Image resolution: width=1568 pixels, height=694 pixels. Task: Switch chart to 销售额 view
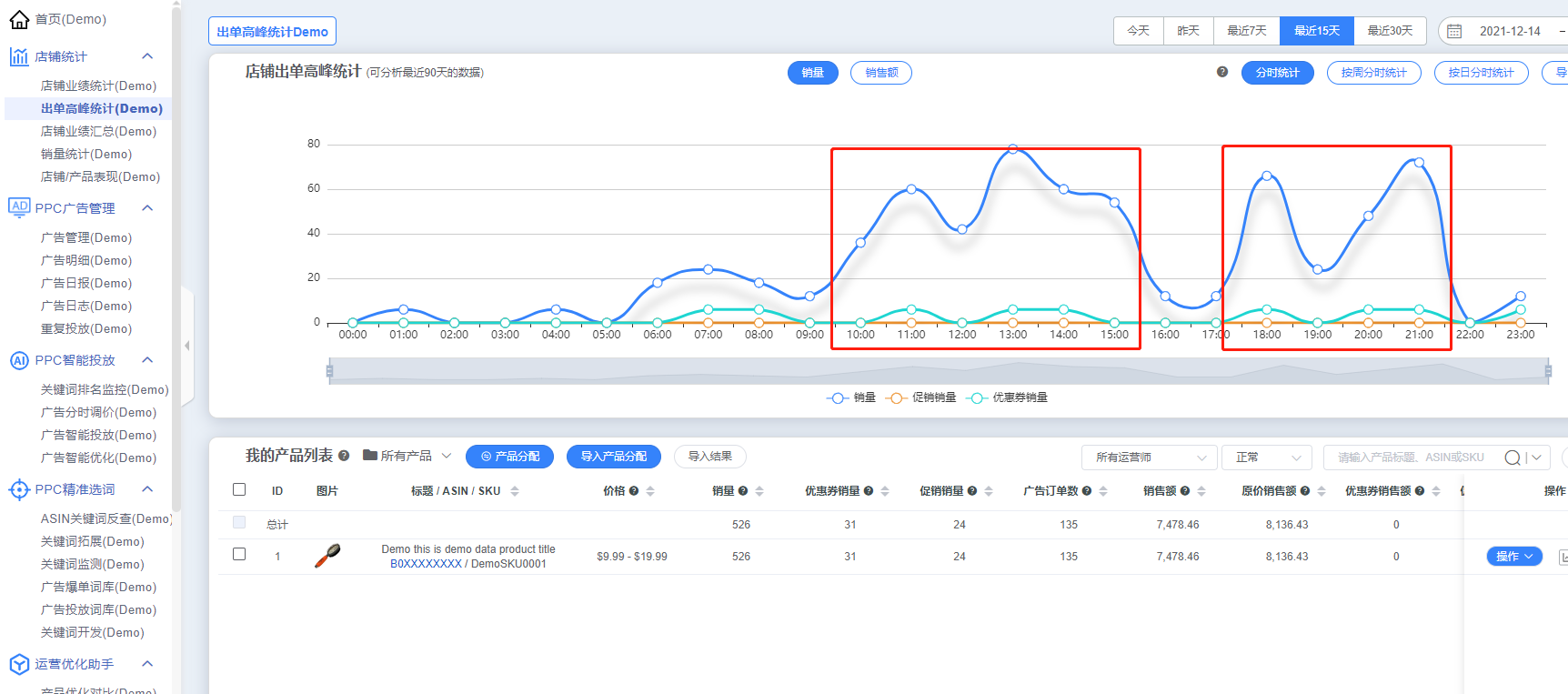coord(880,73)
